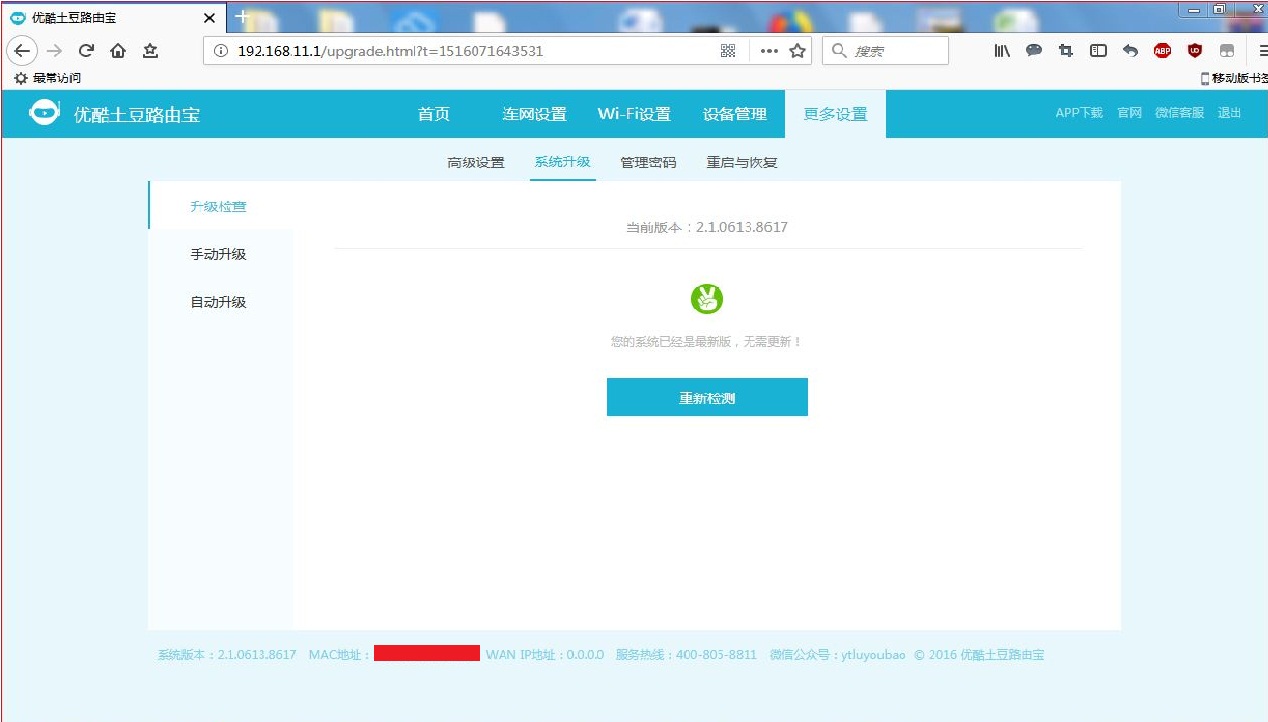
Task: Open the uBlock Origin extension icon
Action: coord(1194,51)
